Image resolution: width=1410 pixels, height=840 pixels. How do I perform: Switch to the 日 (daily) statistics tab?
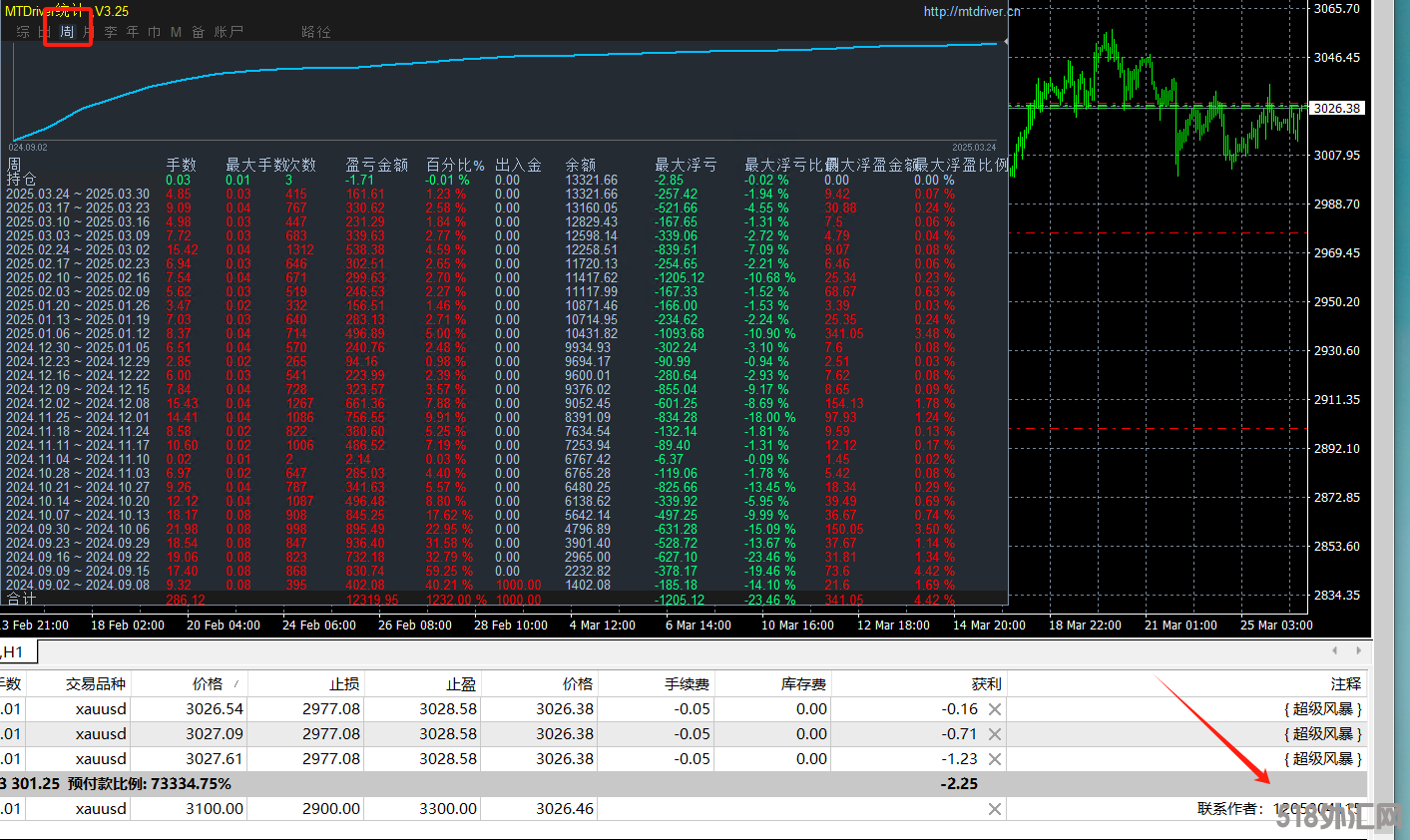45,32
